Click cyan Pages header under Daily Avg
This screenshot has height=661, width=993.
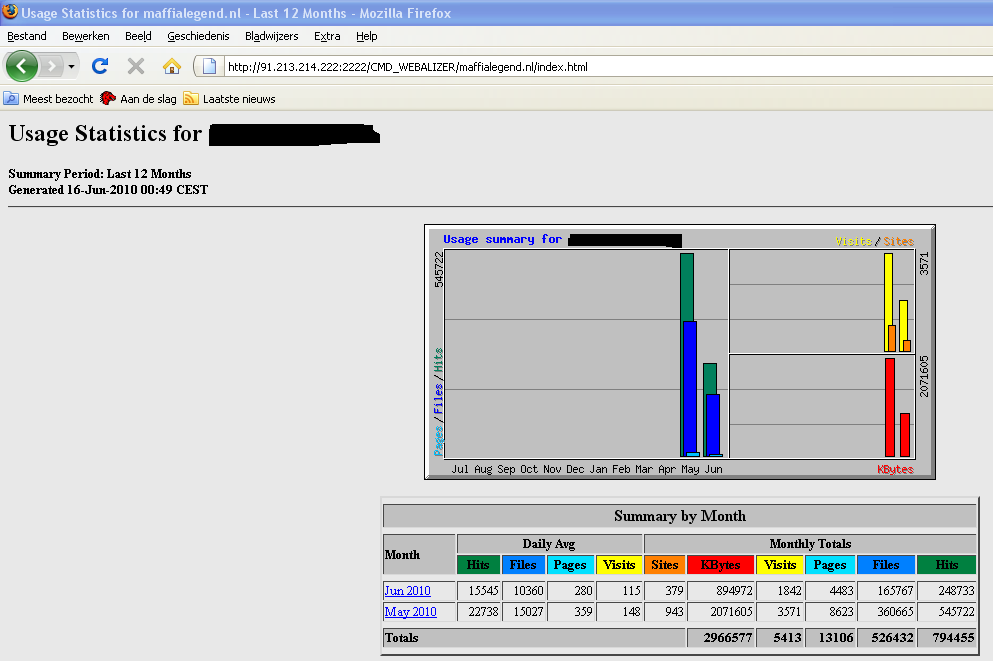click(x=570, y=565)
